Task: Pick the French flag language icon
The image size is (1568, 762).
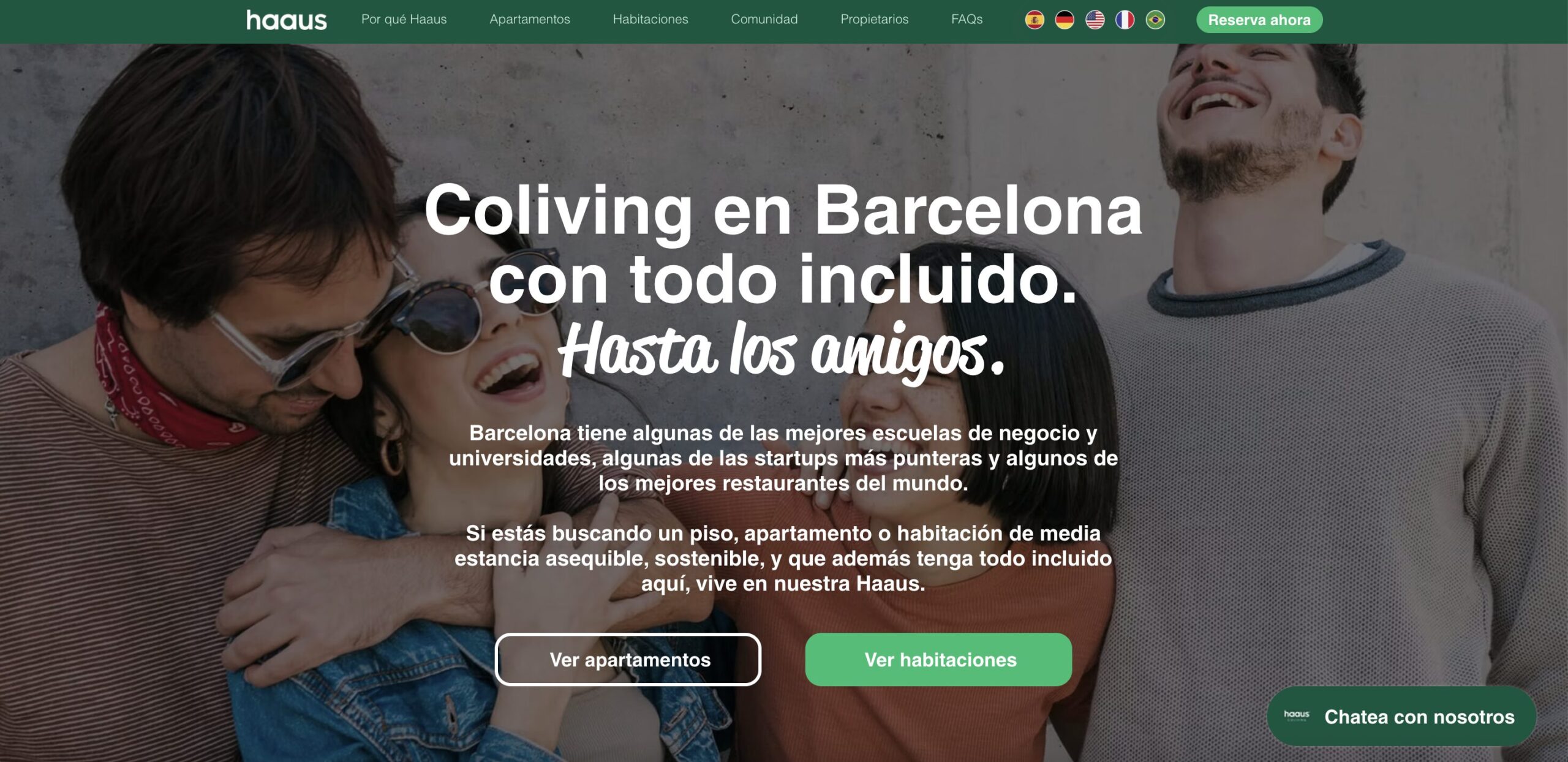Action: pos(1125,20)
